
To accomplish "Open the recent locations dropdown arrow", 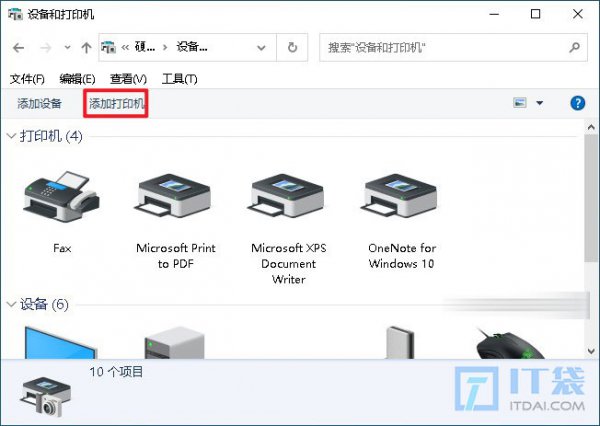I will pyautogui.click(x=67, y=48).
